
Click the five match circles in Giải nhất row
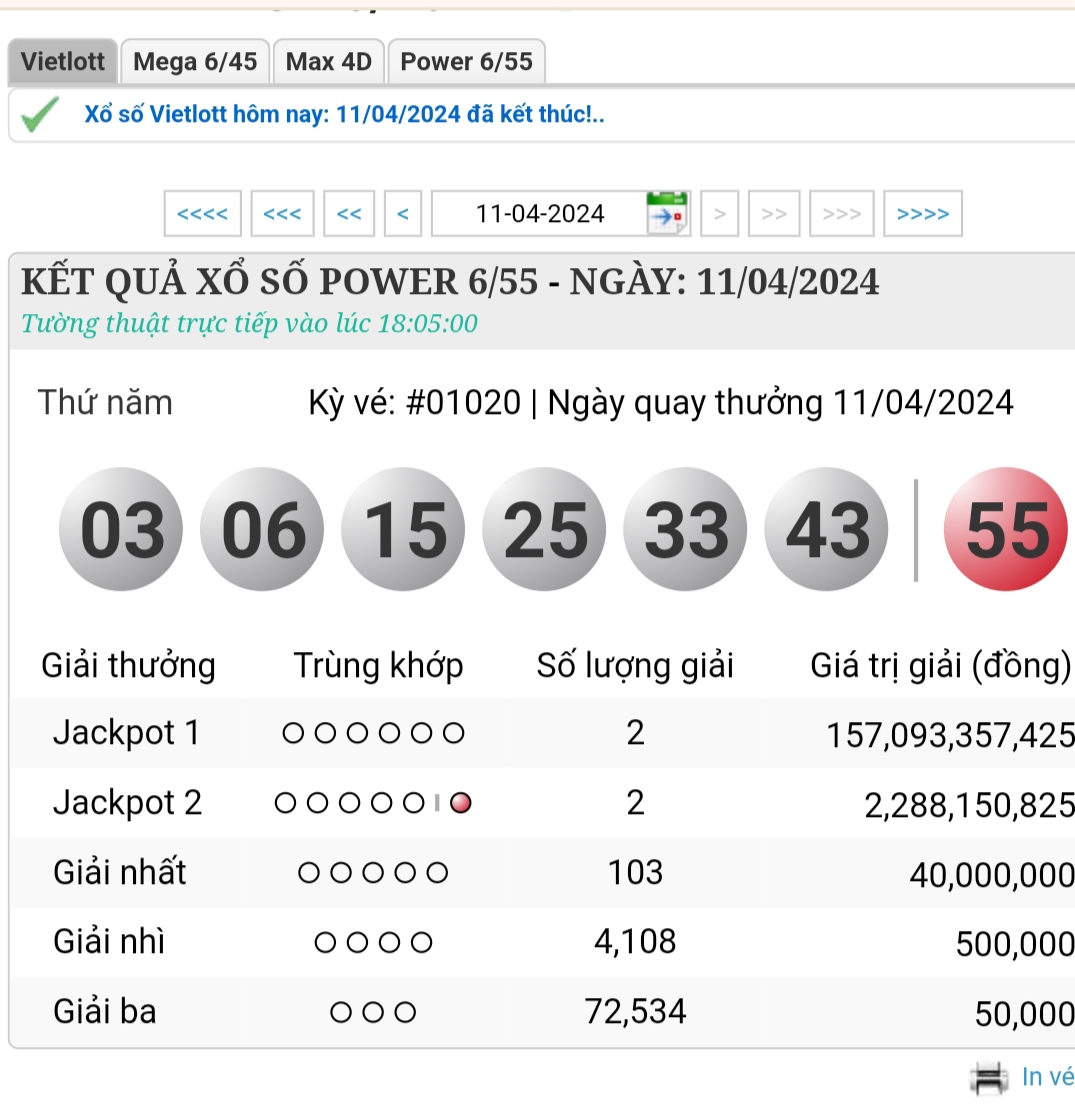(373, 872)
